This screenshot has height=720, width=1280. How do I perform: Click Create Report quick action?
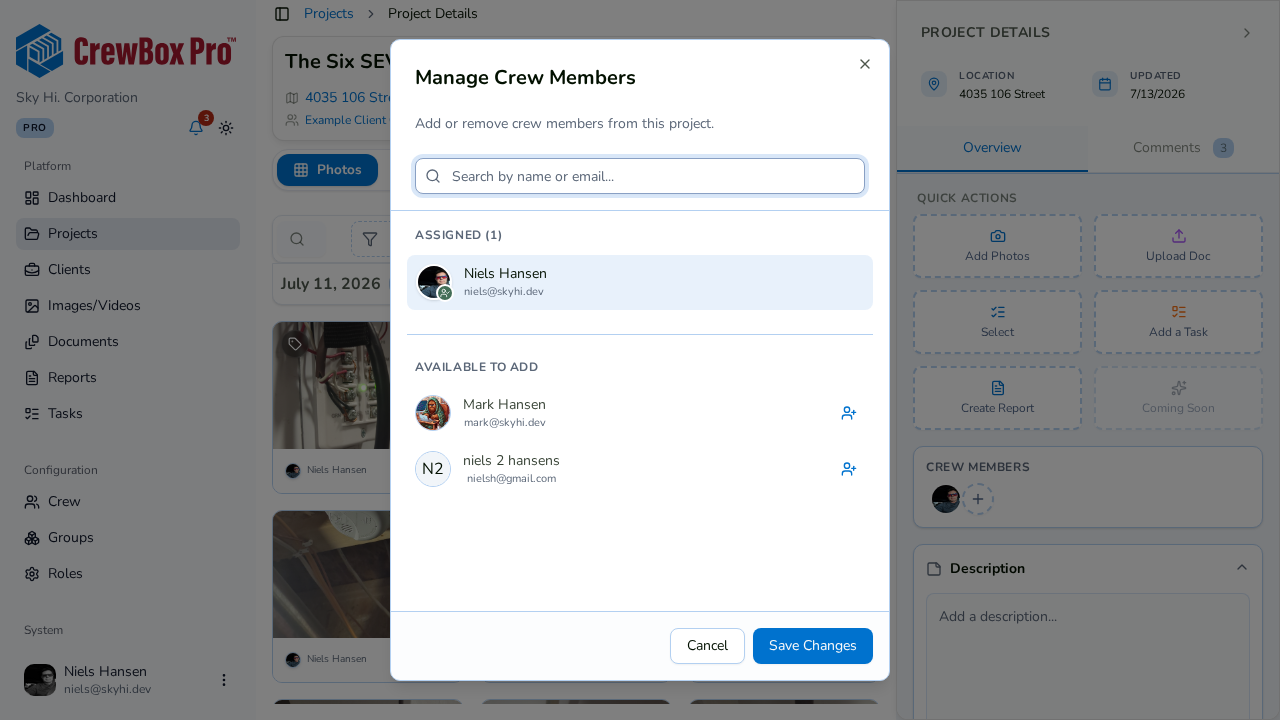[997, 398]
